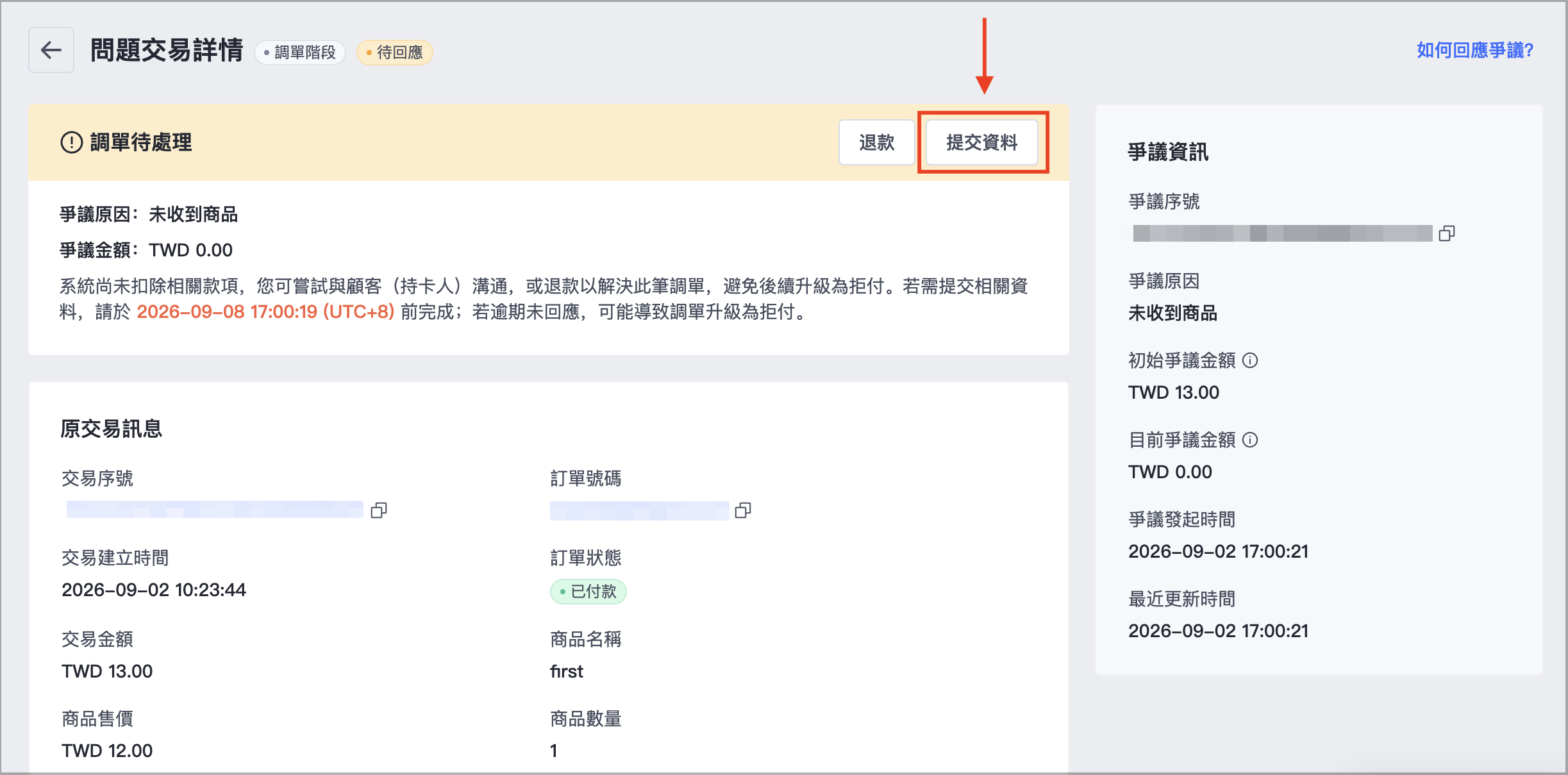Click the 待回應 status tag

(x=395, y=52)
